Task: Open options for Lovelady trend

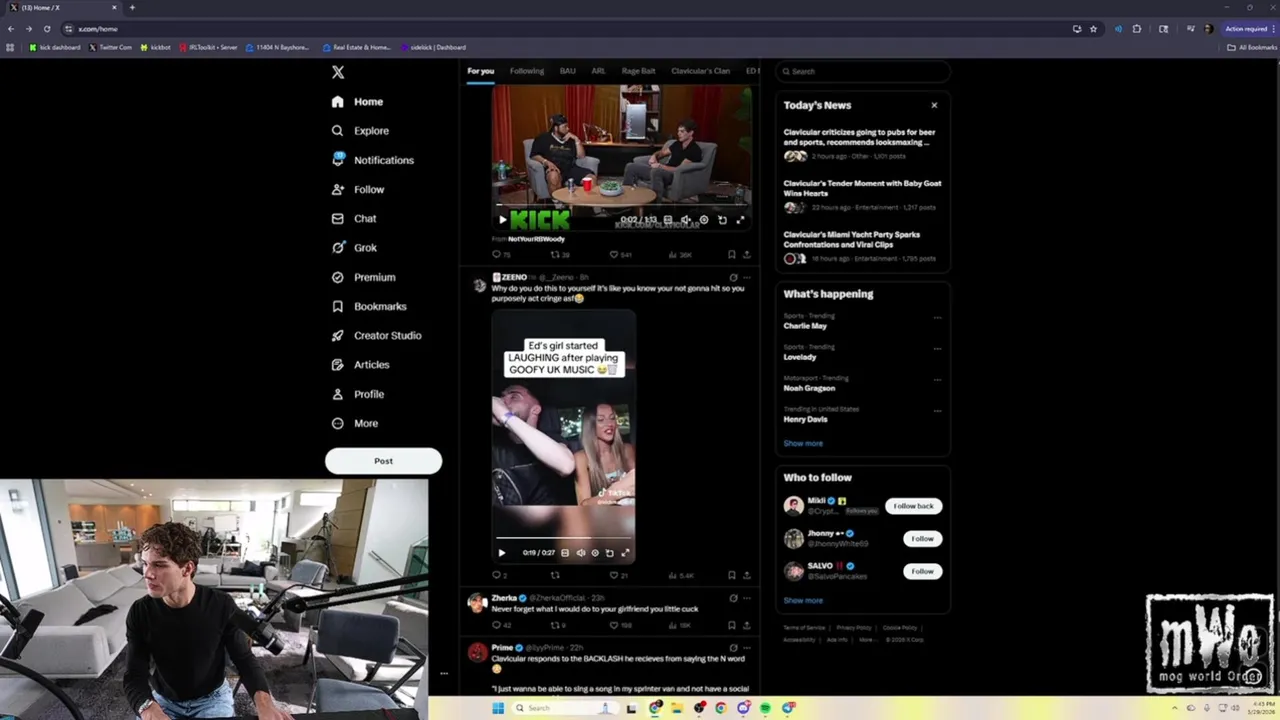Action: [x=937, y=348]
